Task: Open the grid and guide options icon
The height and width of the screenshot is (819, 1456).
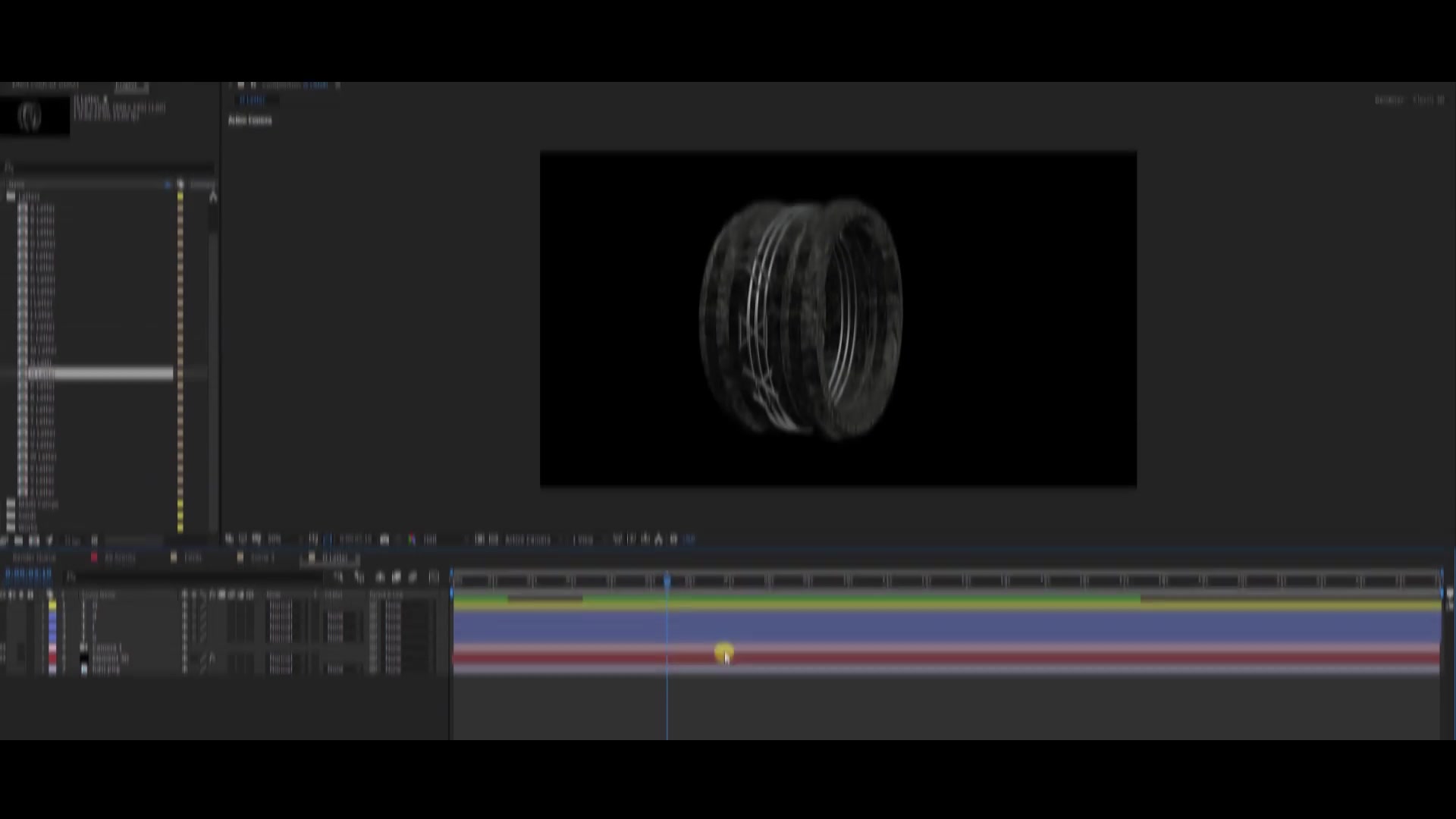Action: tap(313, 540)
